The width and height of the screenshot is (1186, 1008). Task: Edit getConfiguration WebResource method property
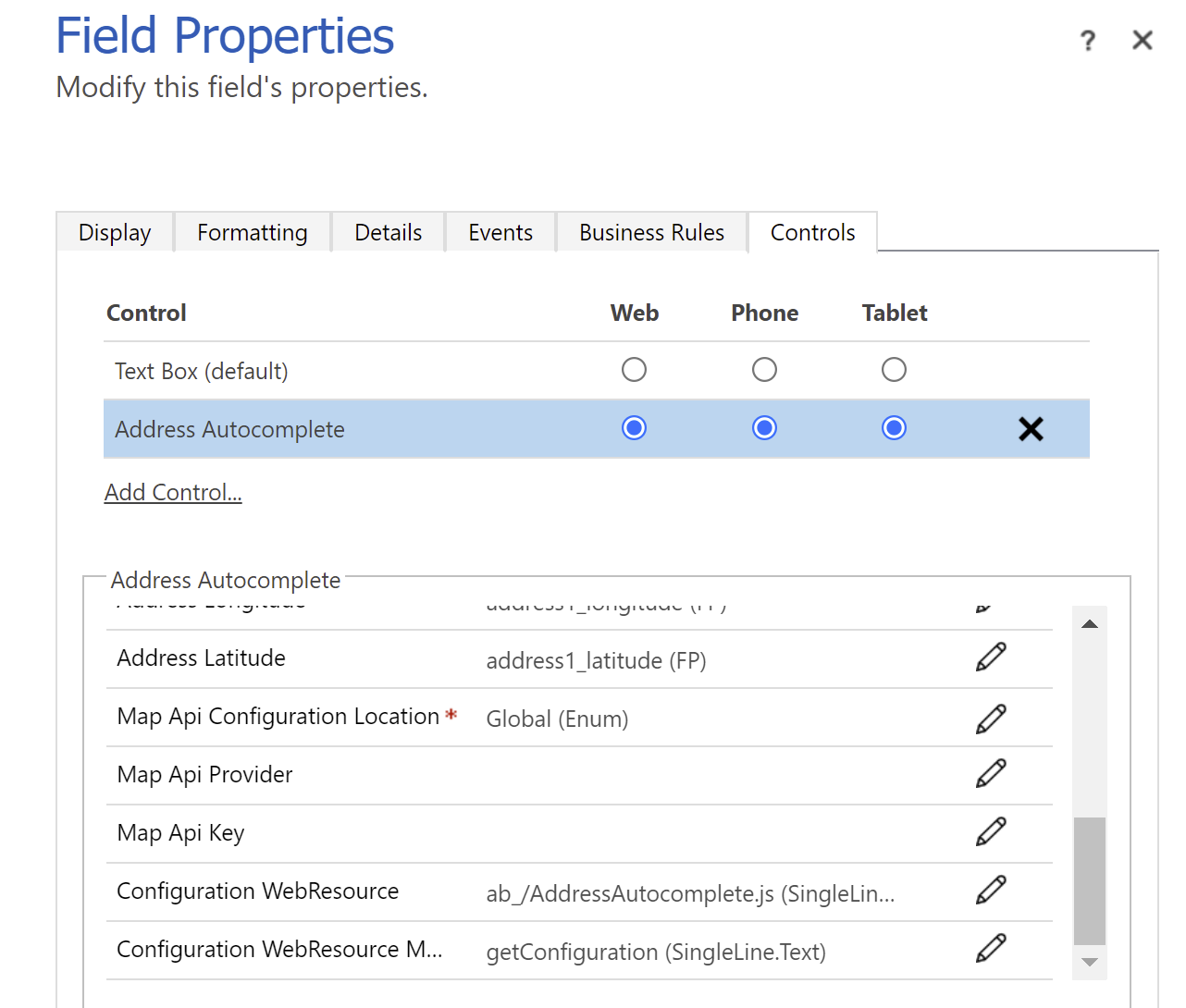[x=991, y=948]
